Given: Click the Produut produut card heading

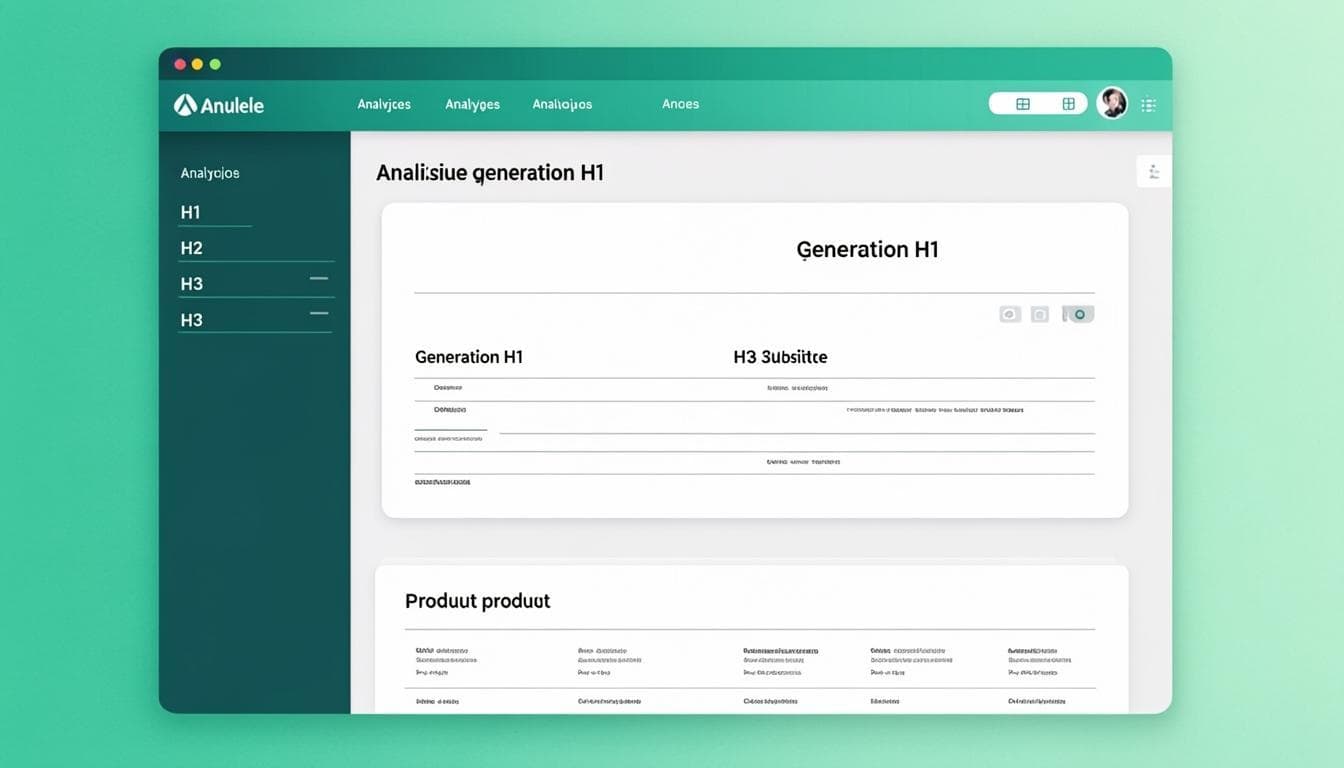Looking at the screenshot, I should click(478, 601).
